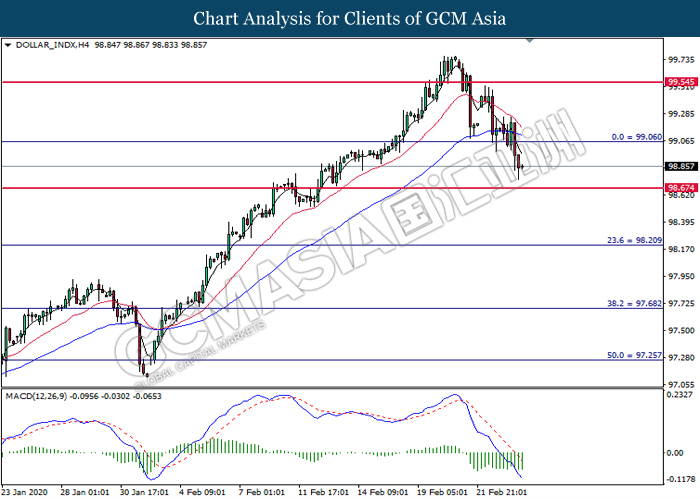This screenshot has width=700, height=500.
Task: Click the 30 Jan 17:01 time label
Action: point(145,492)
